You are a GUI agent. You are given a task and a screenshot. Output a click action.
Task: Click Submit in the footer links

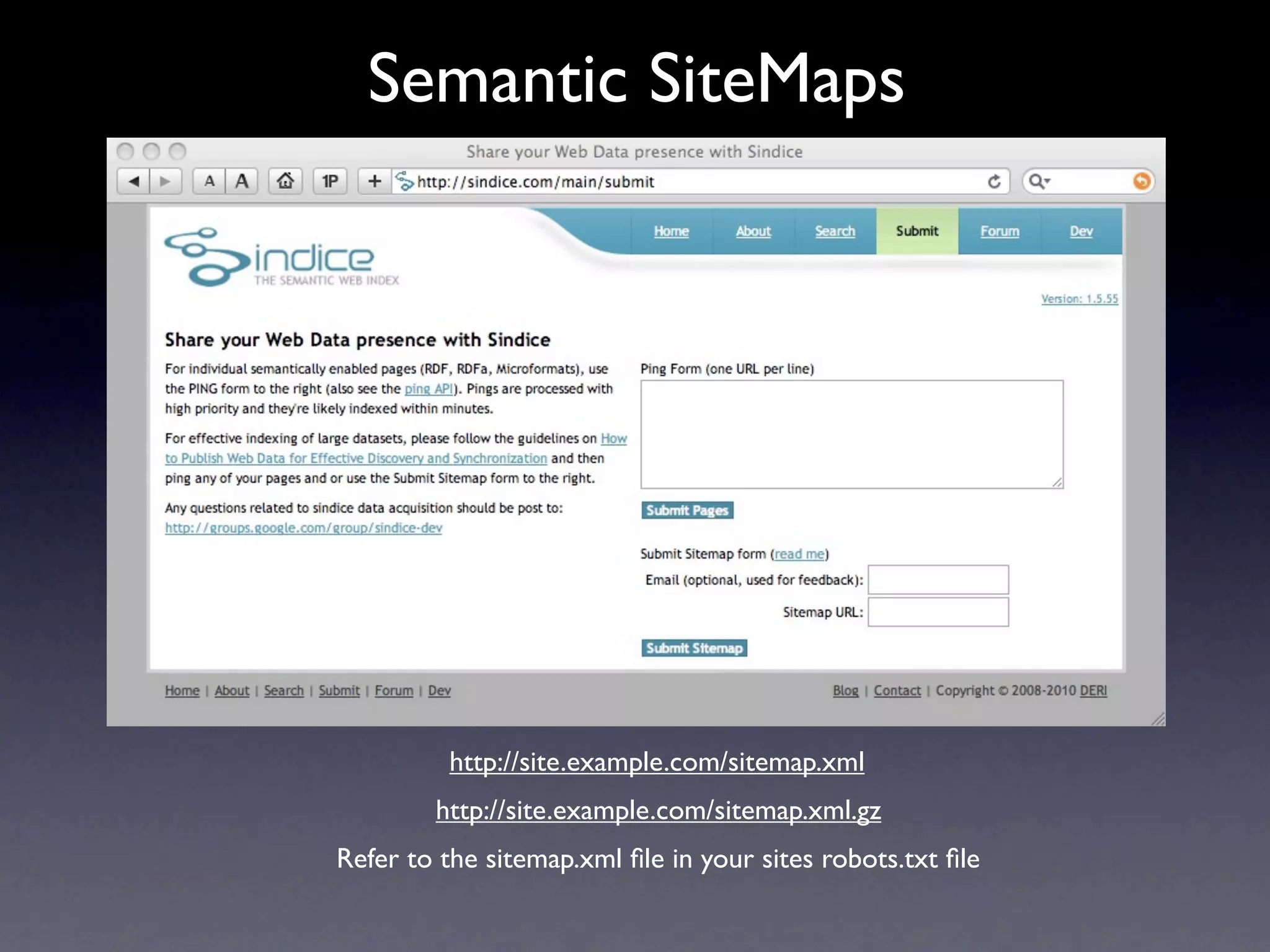pyautogui.click(x=339, y=690)
